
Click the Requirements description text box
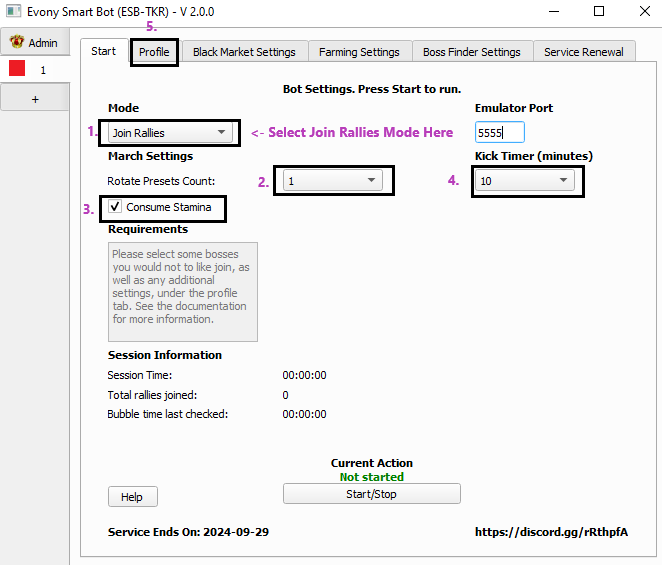point(182,291)
